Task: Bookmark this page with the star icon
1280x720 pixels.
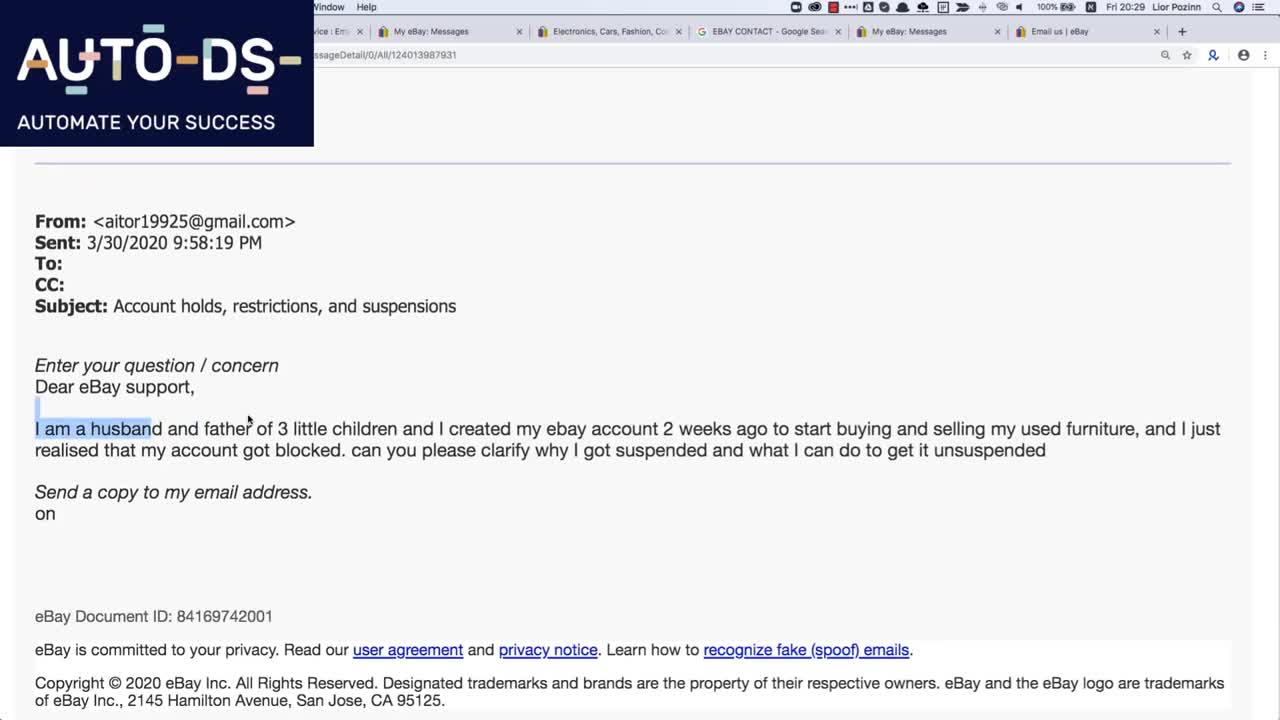Action: tap(1187, 55)
